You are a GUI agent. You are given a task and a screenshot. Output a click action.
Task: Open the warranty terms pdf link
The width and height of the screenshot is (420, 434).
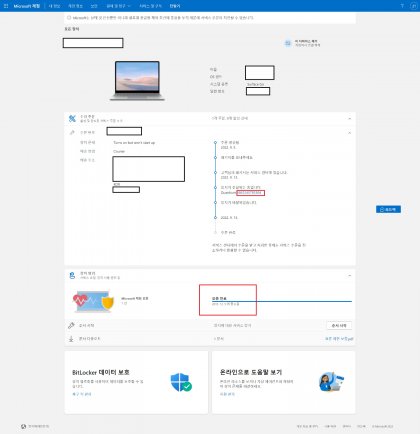[x=339, y=339]
